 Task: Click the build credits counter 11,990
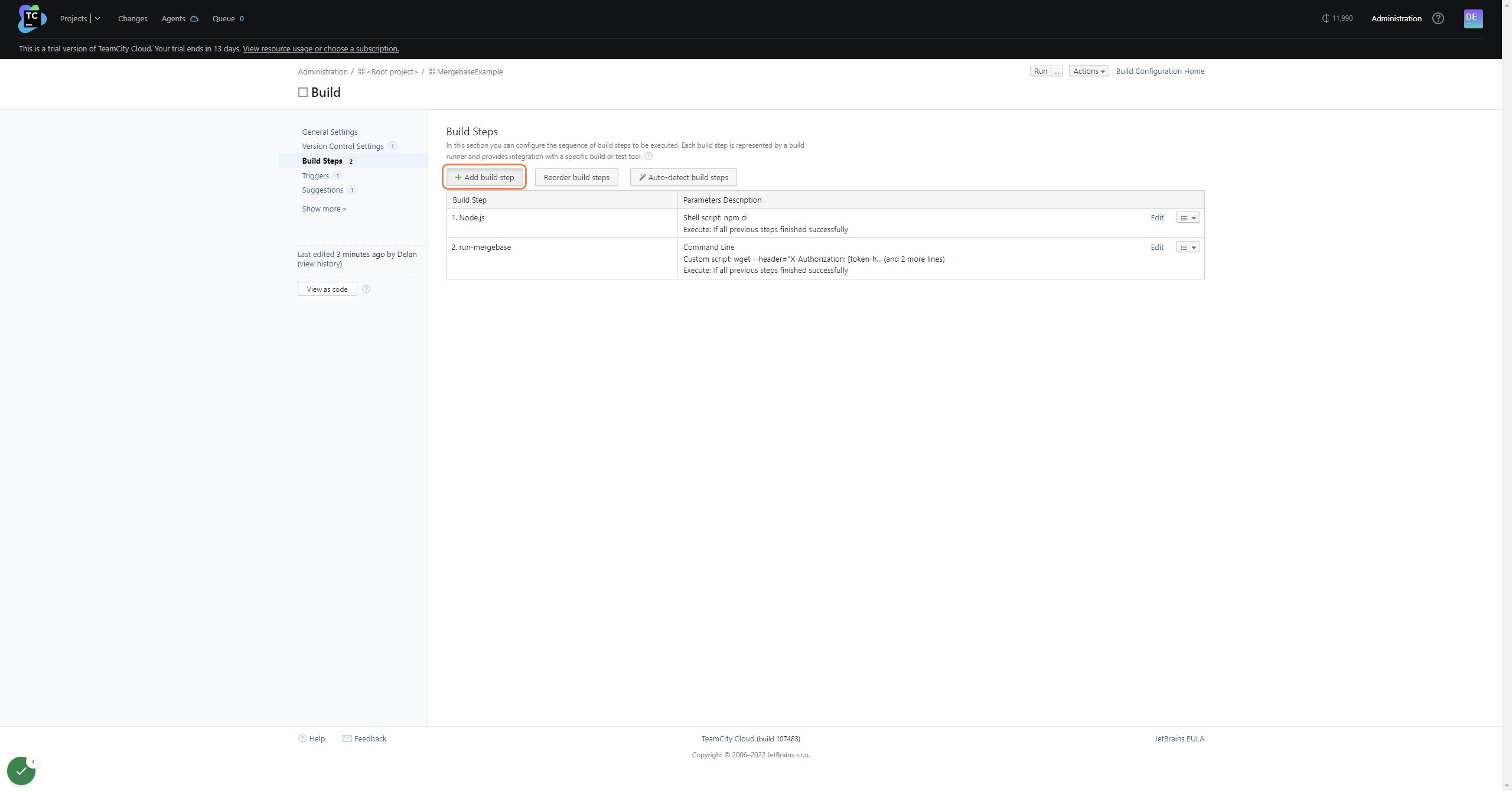pyautogui.click(x=1337, y=18)
